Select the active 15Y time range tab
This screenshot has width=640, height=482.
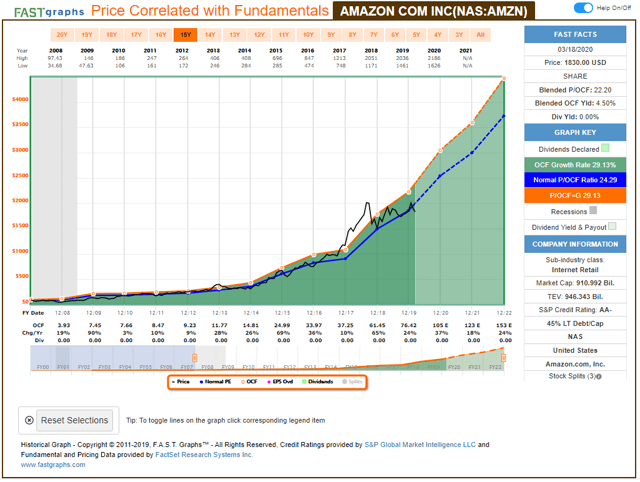tap(185, 35)
